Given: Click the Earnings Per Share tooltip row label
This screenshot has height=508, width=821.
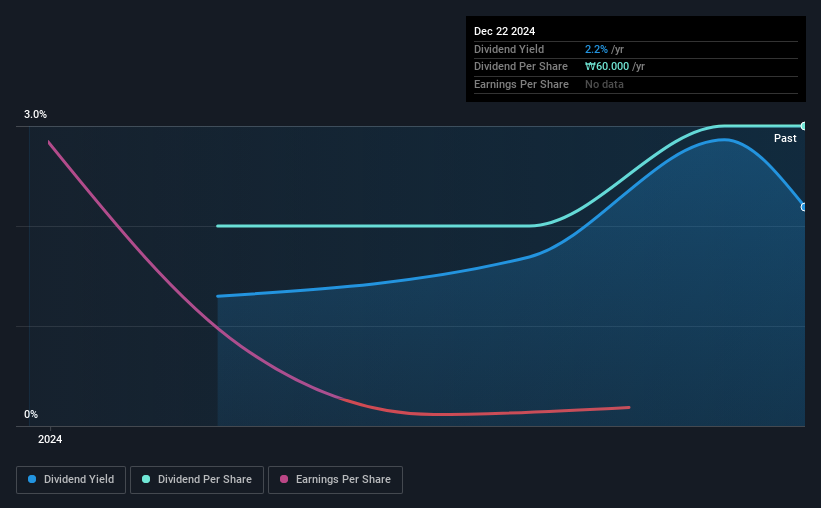Looking at the screenshot, I should [x=521, y=84].
